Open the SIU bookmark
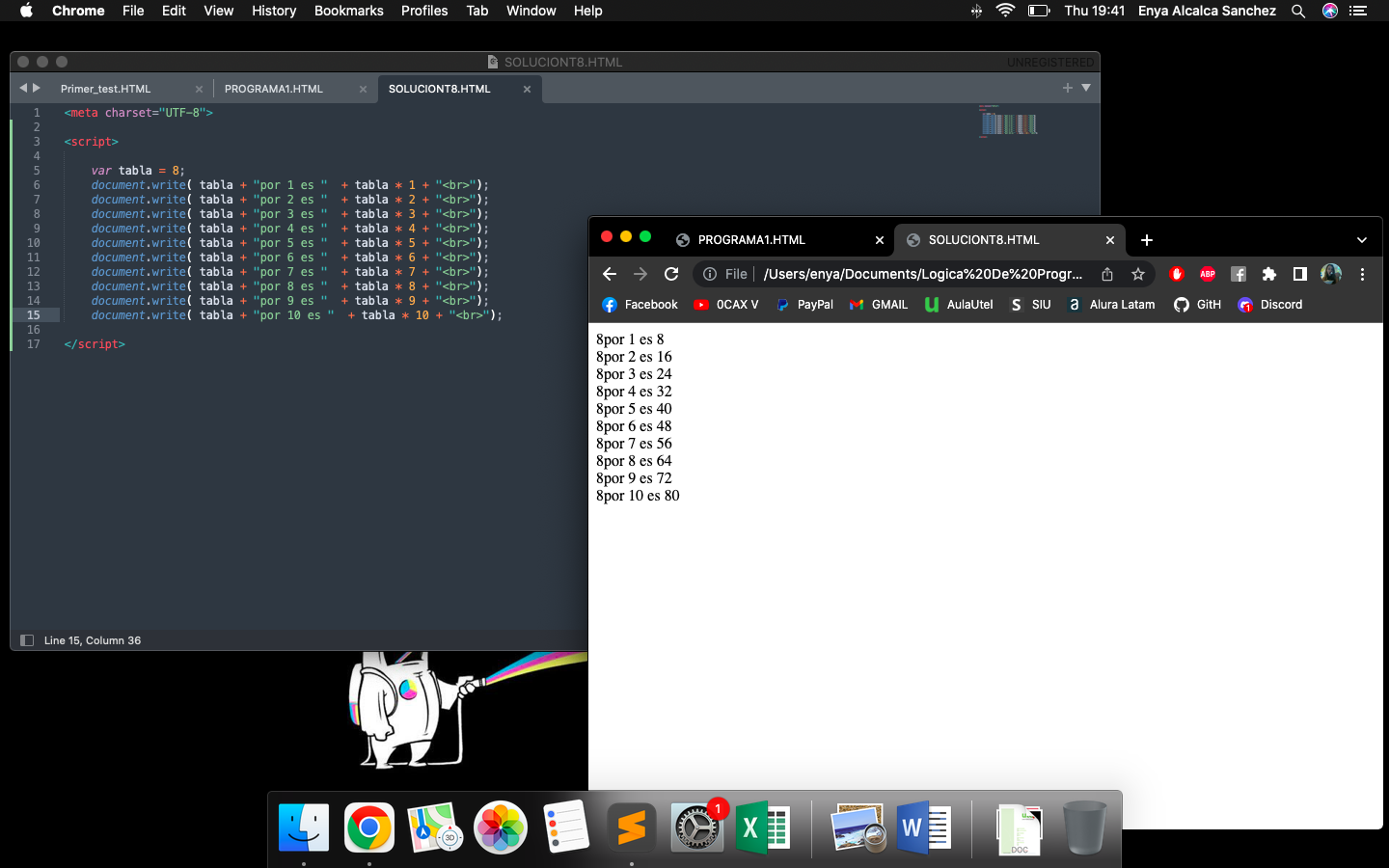The width and height of the screenshot is (1389, 868). pyautogui.click(x=1030, y=305)
